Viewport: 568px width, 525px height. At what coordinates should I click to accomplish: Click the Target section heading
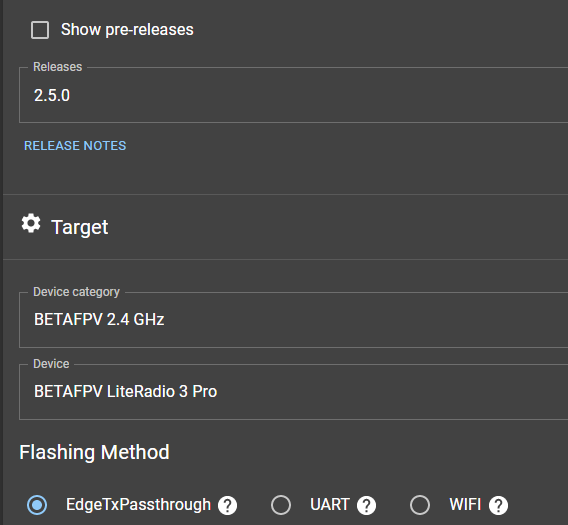pos(80,227)
